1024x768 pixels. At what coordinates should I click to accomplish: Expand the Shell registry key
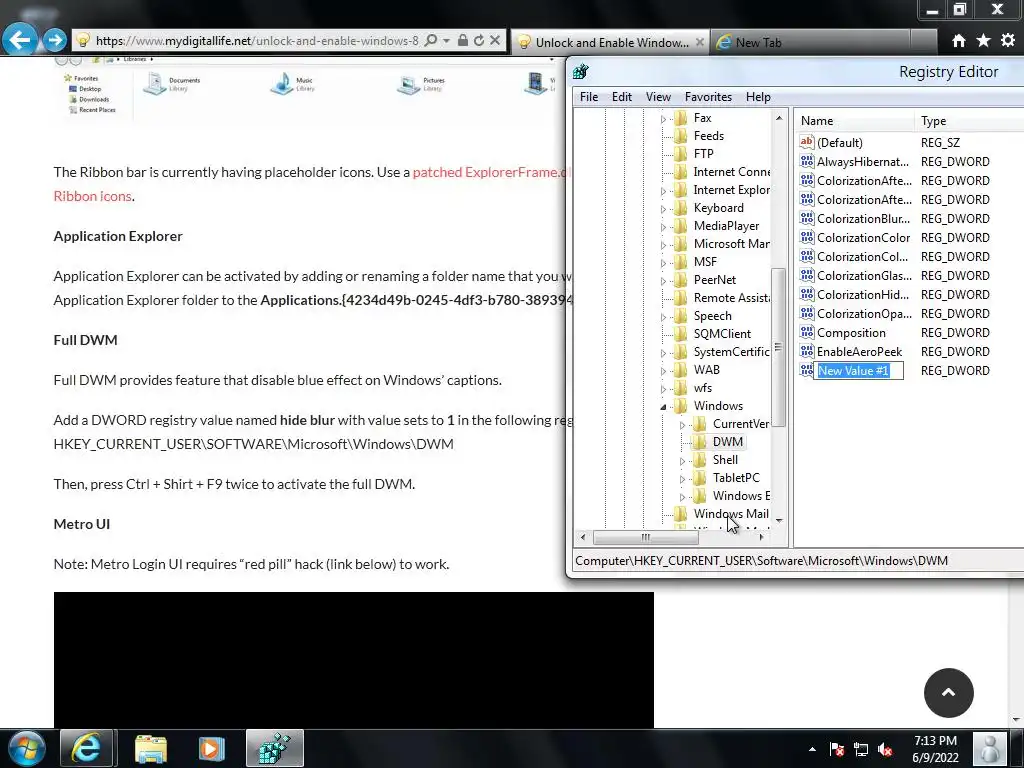[x=682, y=461]
